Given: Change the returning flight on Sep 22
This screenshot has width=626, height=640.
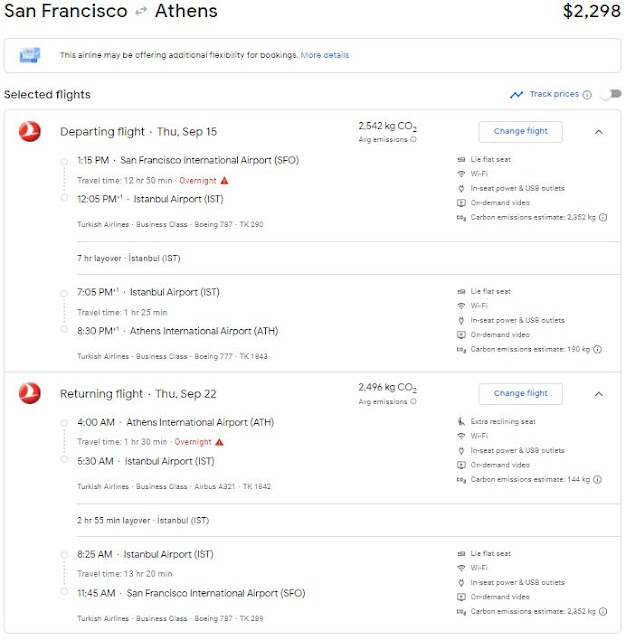Looking at the screenshot, I should (x=520, y=393).
